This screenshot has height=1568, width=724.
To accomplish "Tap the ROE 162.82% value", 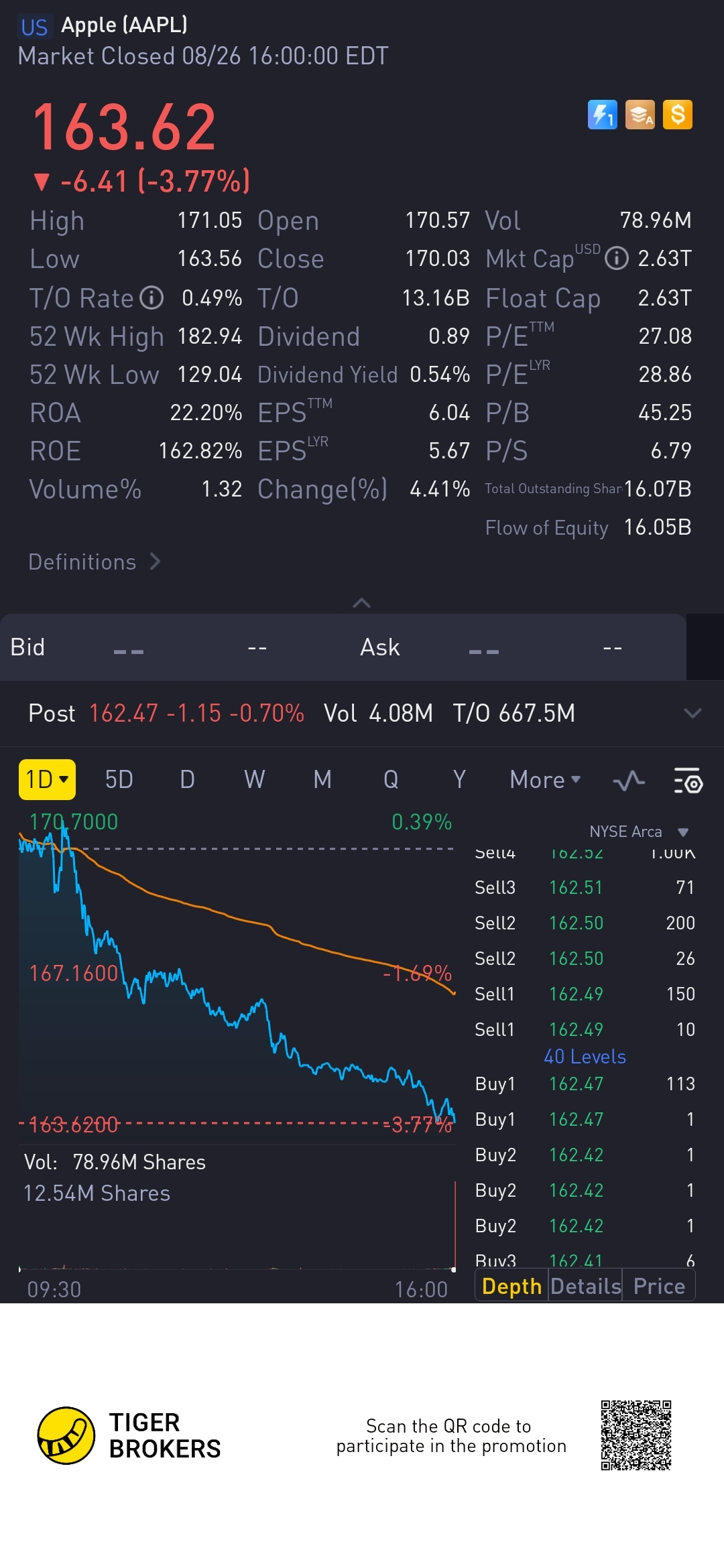I will coord(200,450).
